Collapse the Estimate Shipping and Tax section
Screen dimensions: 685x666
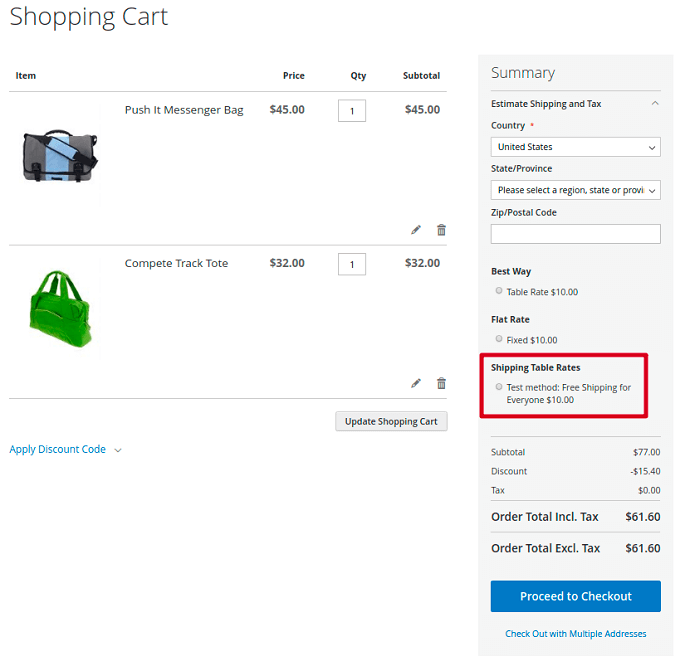655,104
